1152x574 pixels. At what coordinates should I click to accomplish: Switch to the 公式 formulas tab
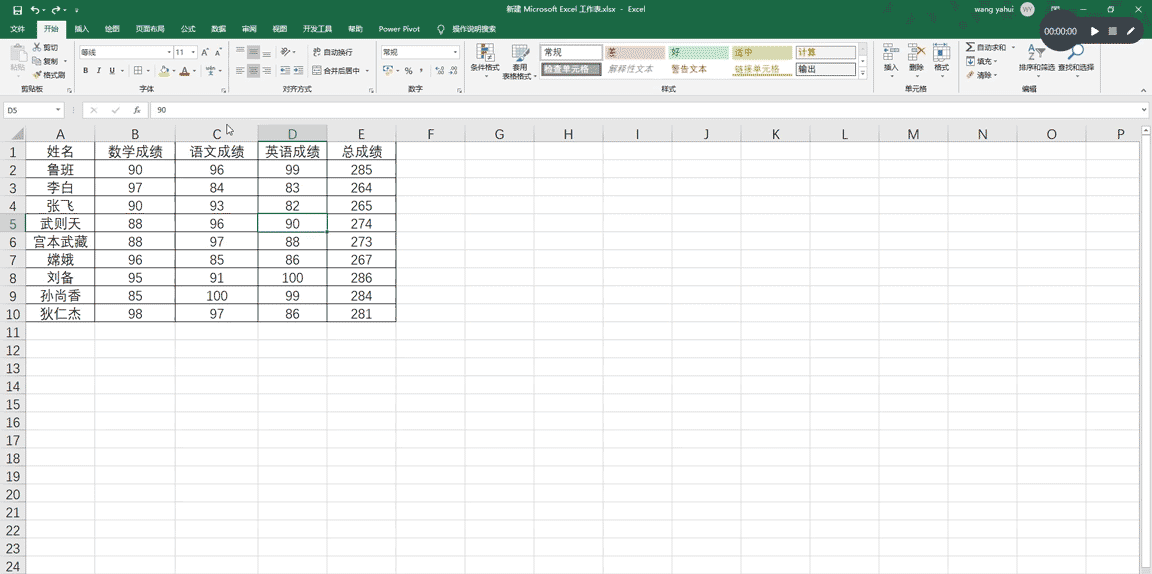188,29
